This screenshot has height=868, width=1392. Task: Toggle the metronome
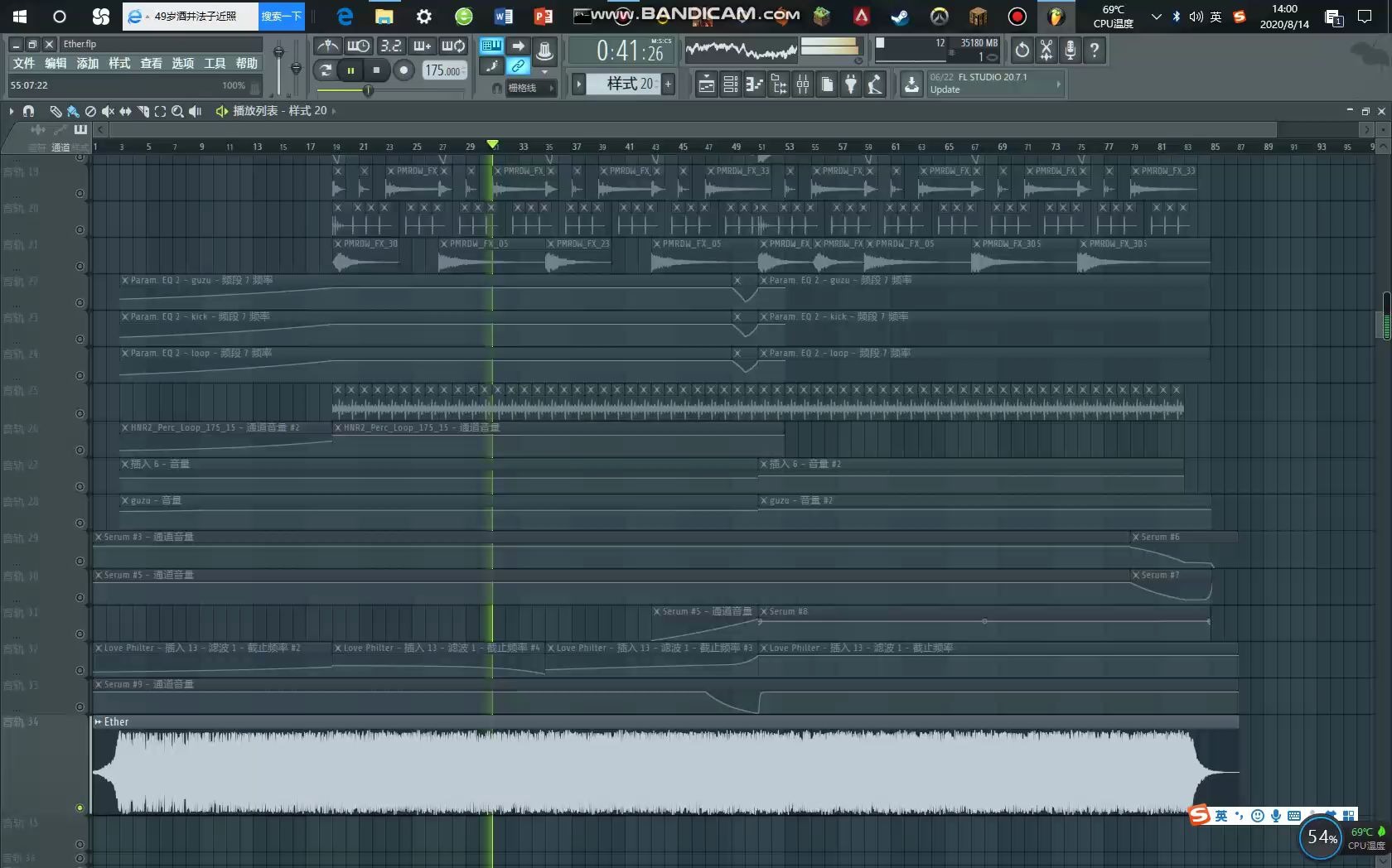[x=327, y=46]
